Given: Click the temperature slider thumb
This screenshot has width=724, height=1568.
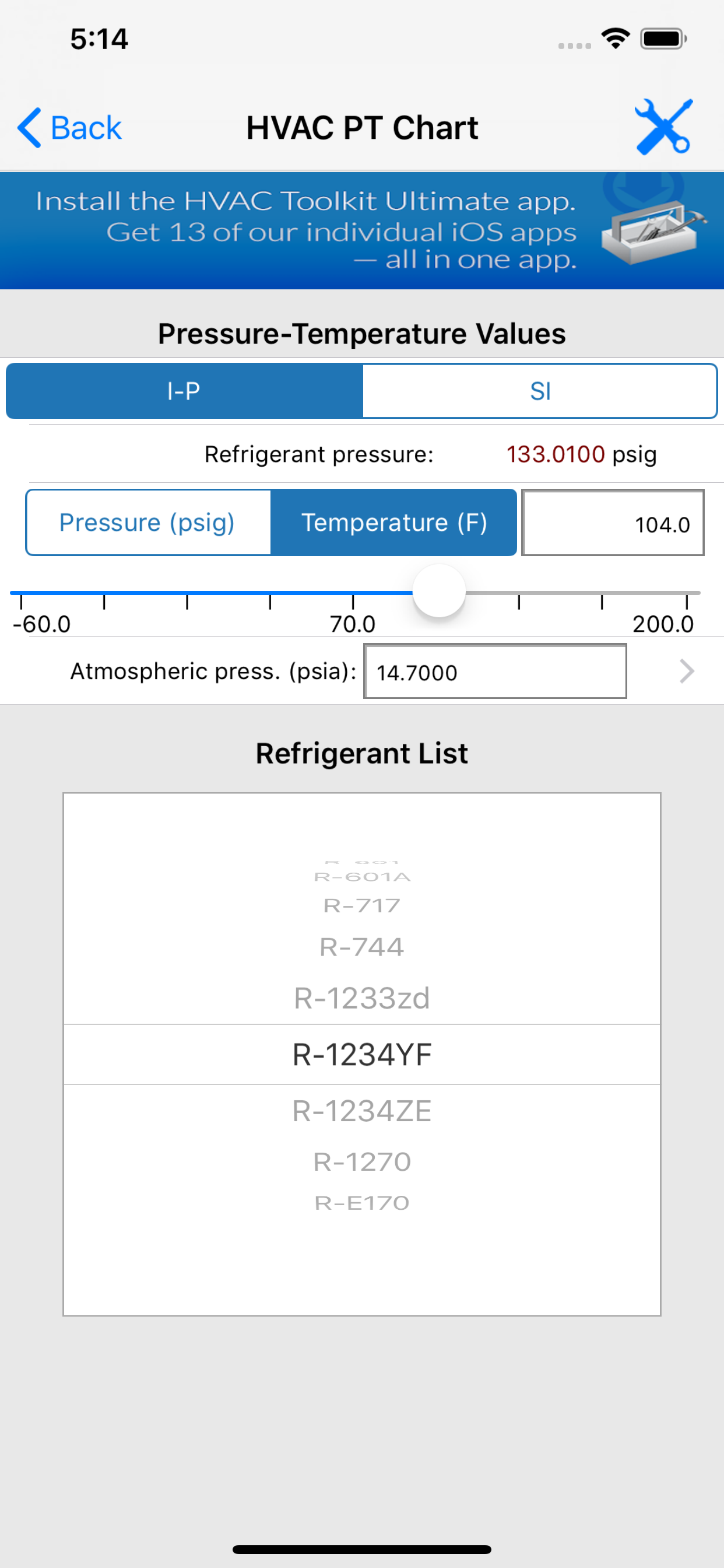Looking at the screenshot, I should [439, 591].
